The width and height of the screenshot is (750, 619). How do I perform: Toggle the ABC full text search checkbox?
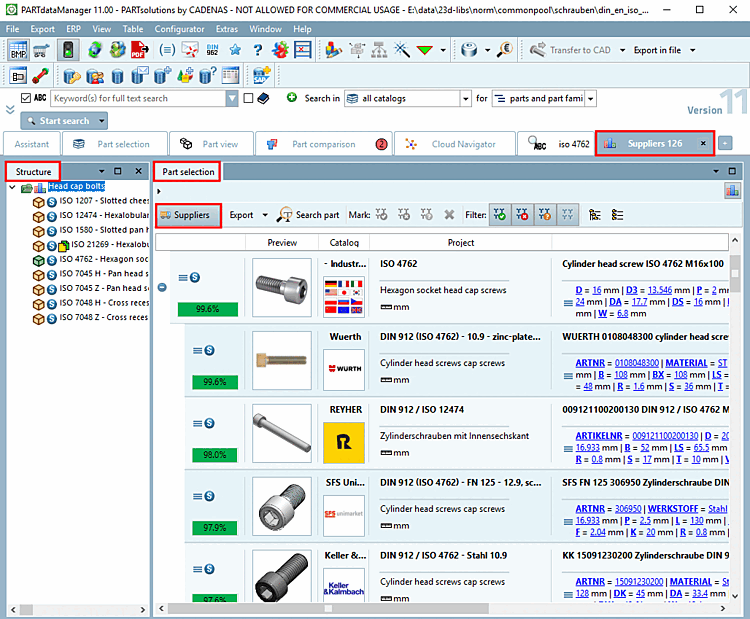25,98
